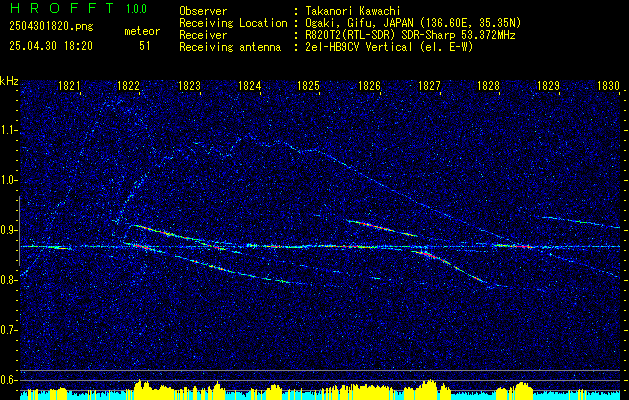Click the 1825 time marker

click(308, 85)
